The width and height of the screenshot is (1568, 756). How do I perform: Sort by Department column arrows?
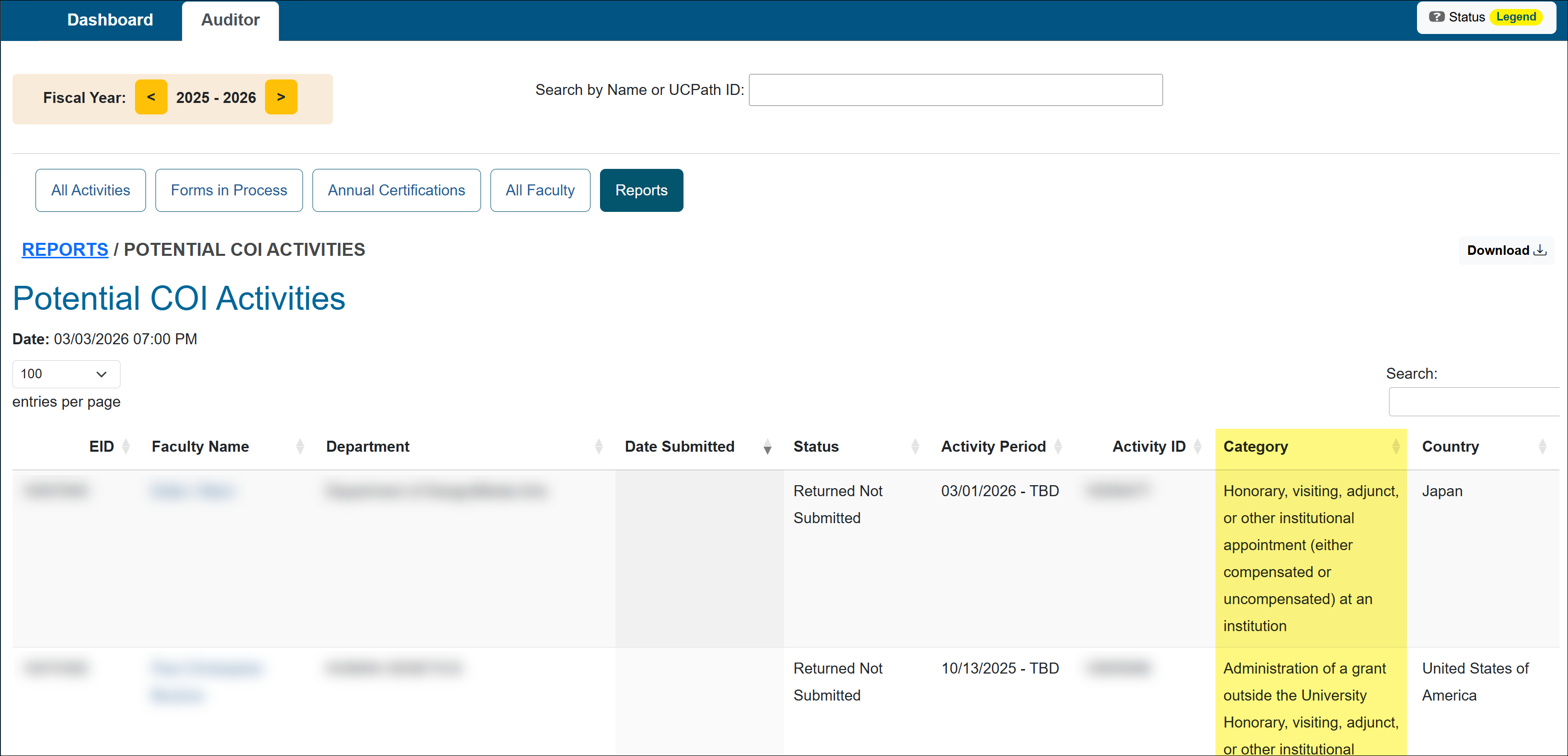[598, 446]
